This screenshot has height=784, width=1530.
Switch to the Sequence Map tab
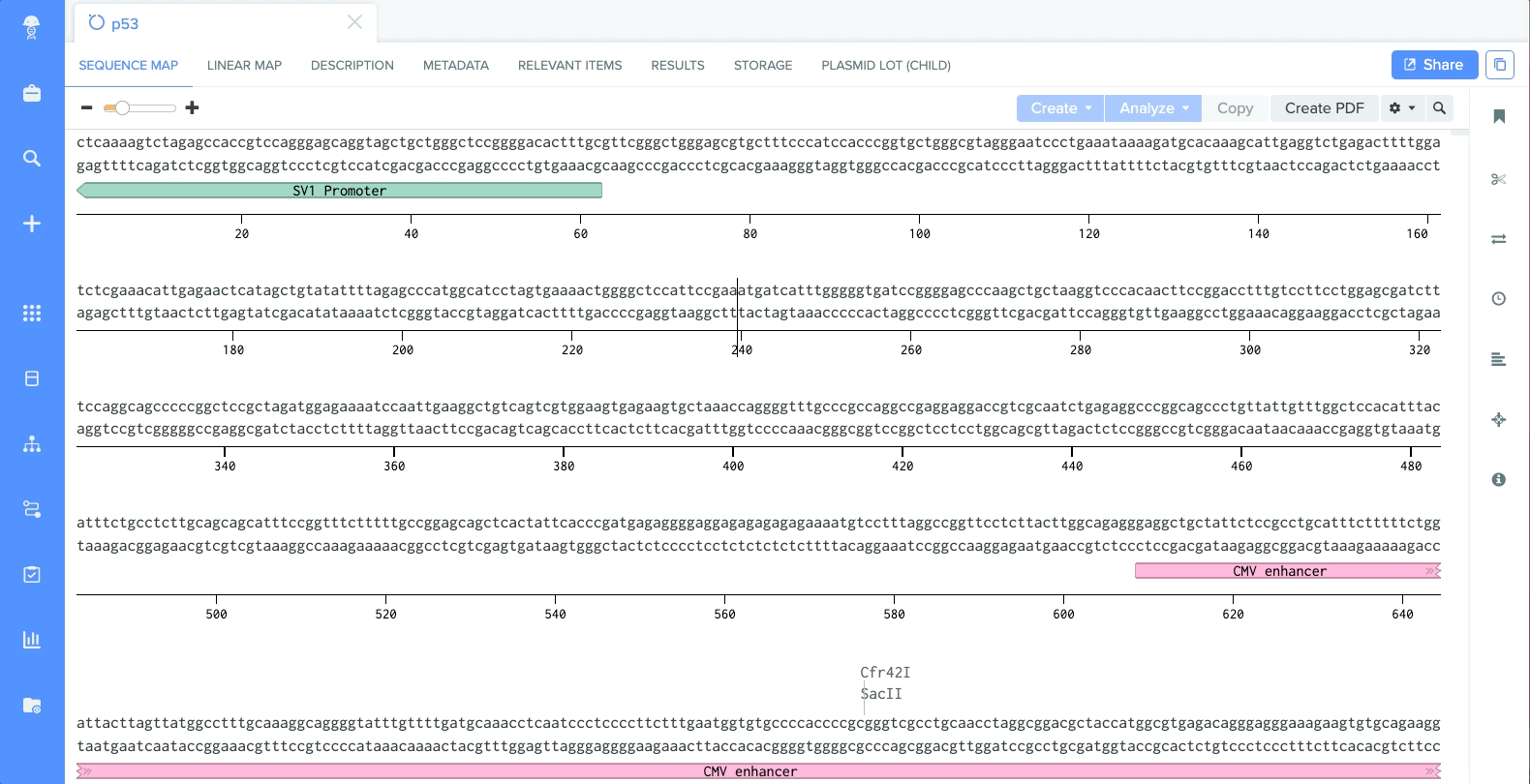129,66
